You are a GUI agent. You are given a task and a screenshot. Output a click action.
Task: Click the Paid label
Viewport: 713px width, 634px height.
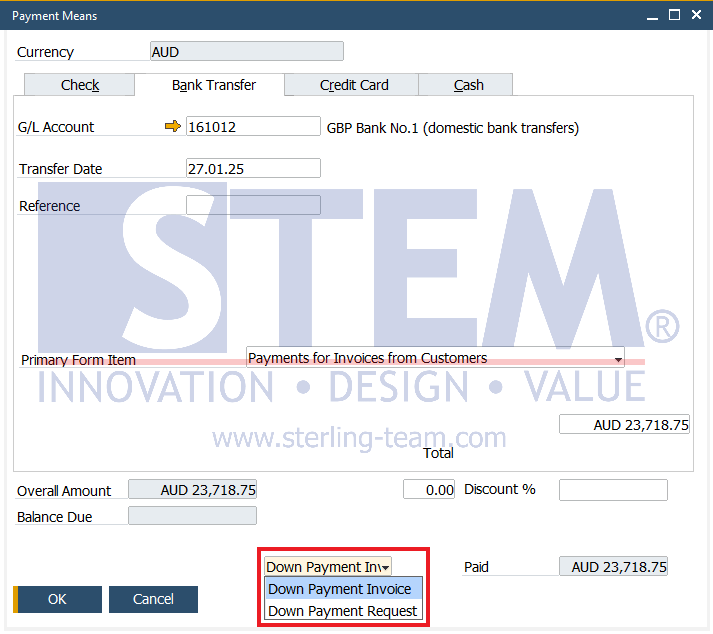tap(476, 567)
